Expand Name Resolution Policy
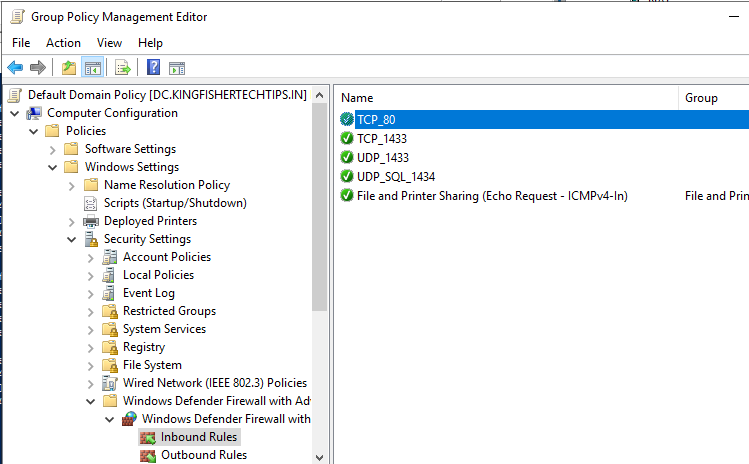The width and height of the screenshot is (749, 464). click(x=72, y=186)
